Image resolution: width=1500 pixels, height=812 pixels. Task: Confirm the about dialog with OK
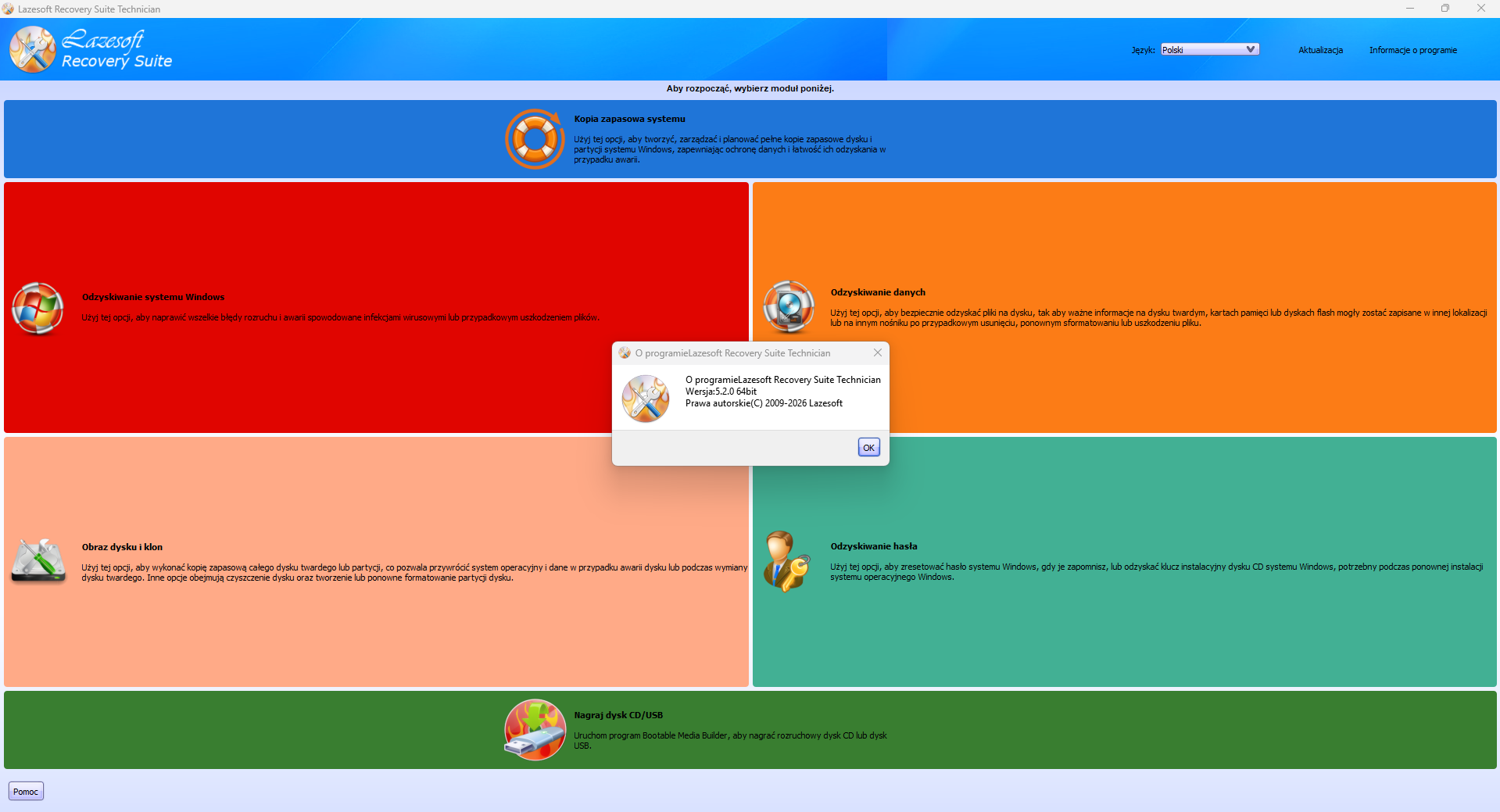[869, 447]
